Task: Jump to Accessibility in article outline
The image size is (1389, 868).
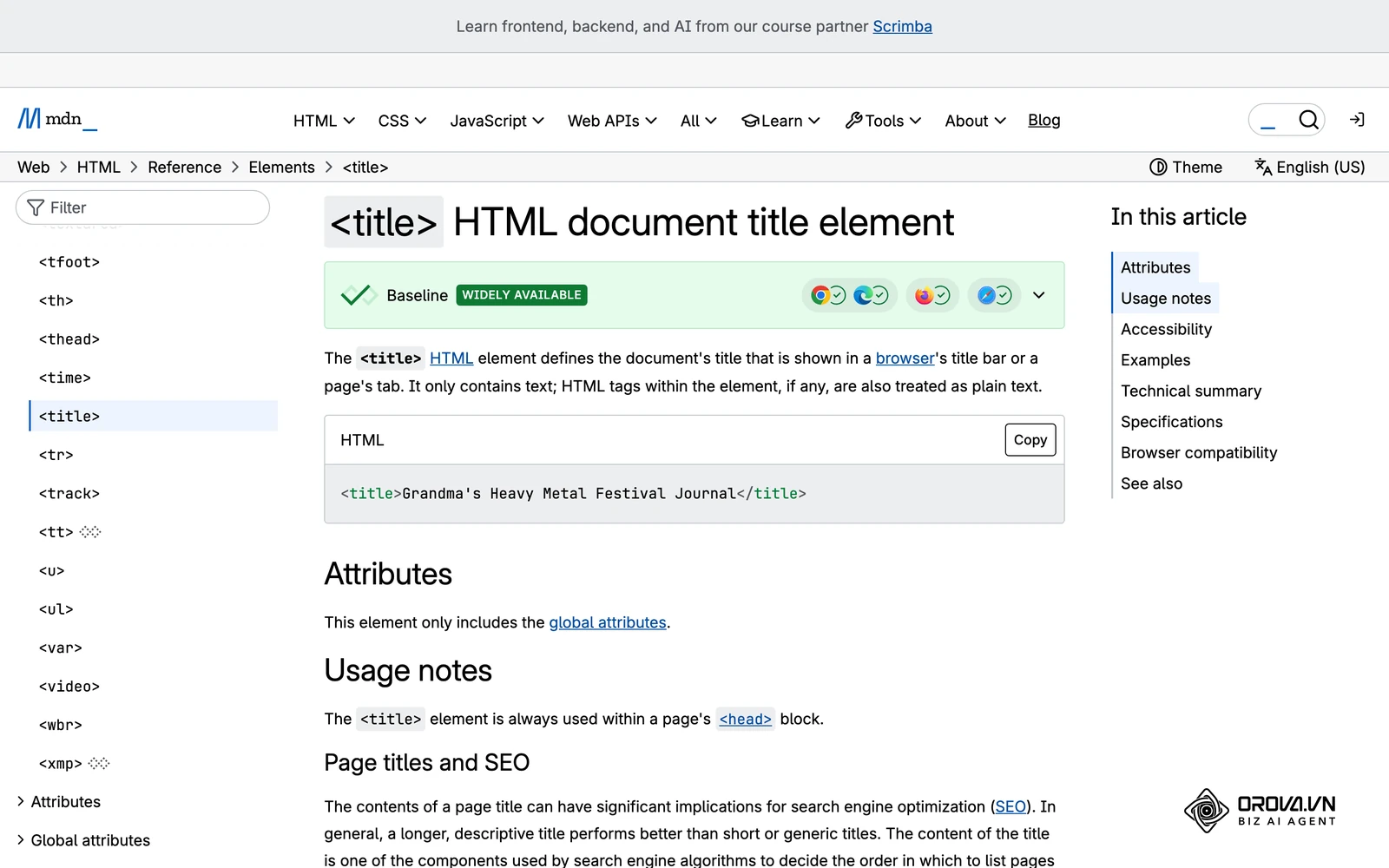Action: click(x=1166, y=329)
